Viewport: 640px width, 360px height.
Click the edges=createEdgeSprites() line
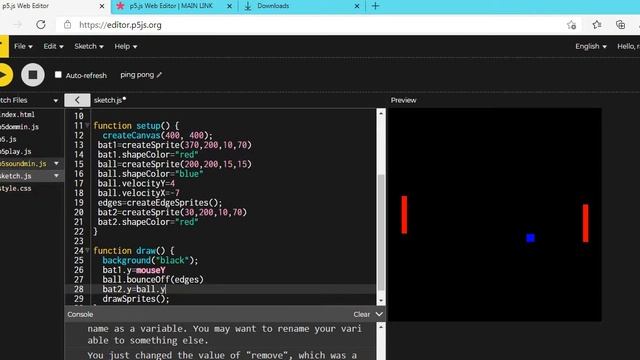[160, 203]
